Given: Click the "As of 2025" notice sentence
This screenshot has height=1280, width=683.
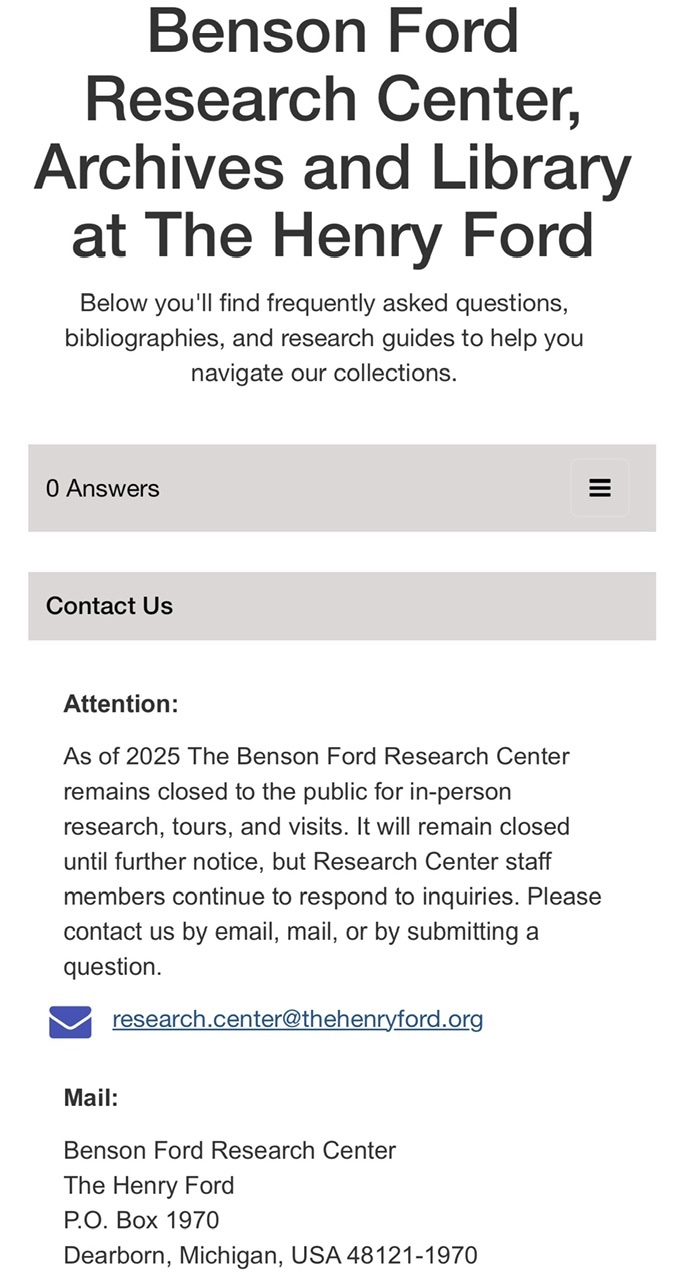Looking at the screenshot, I should 316,756.
